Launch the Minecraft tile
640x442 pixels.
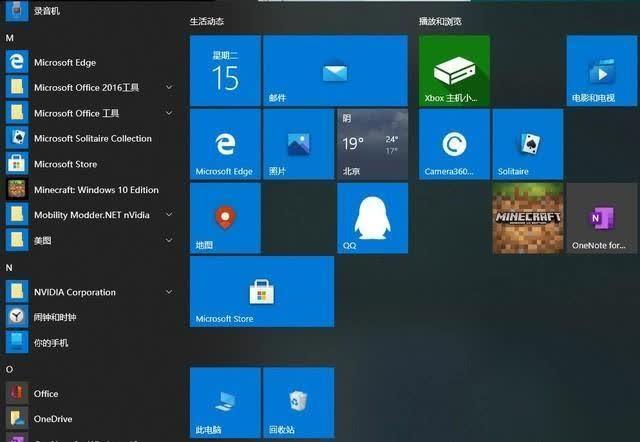(528, 218)
